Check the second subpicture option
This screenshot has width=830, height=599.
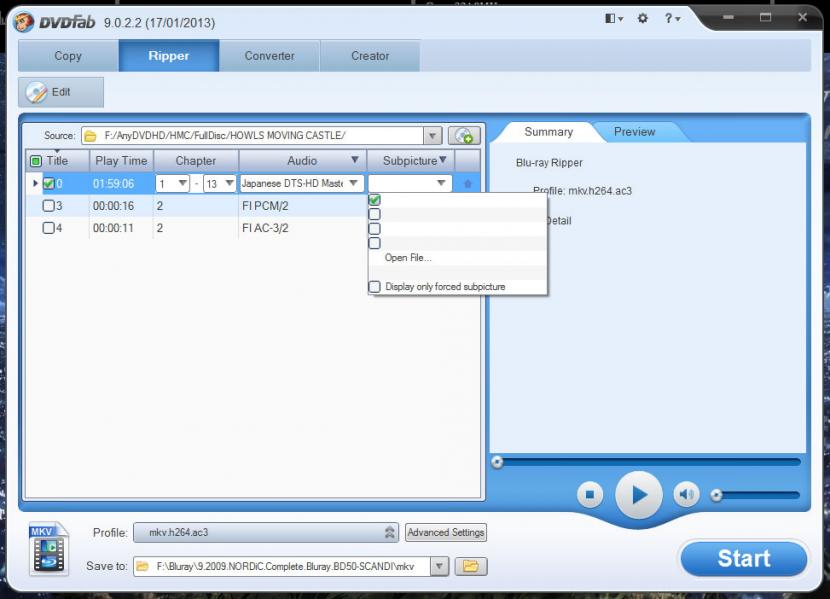[x=374, y=214]
